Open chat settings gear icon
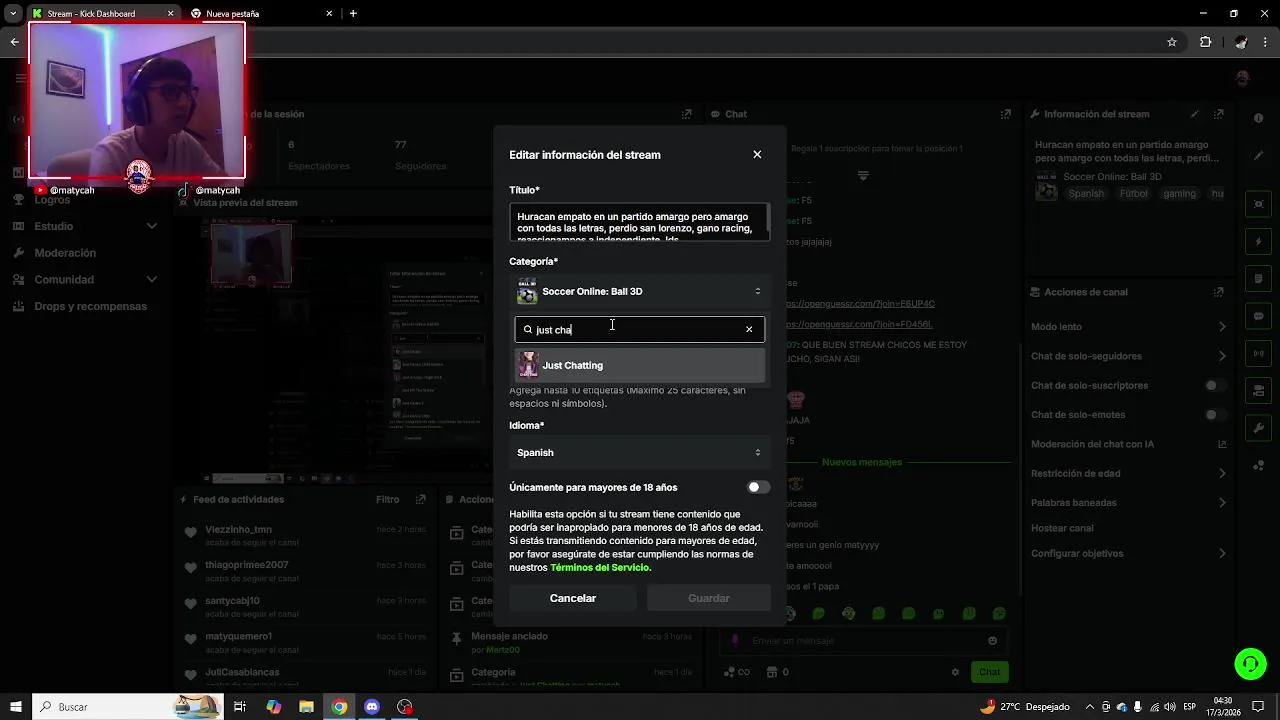 click(x=955, y=672)
